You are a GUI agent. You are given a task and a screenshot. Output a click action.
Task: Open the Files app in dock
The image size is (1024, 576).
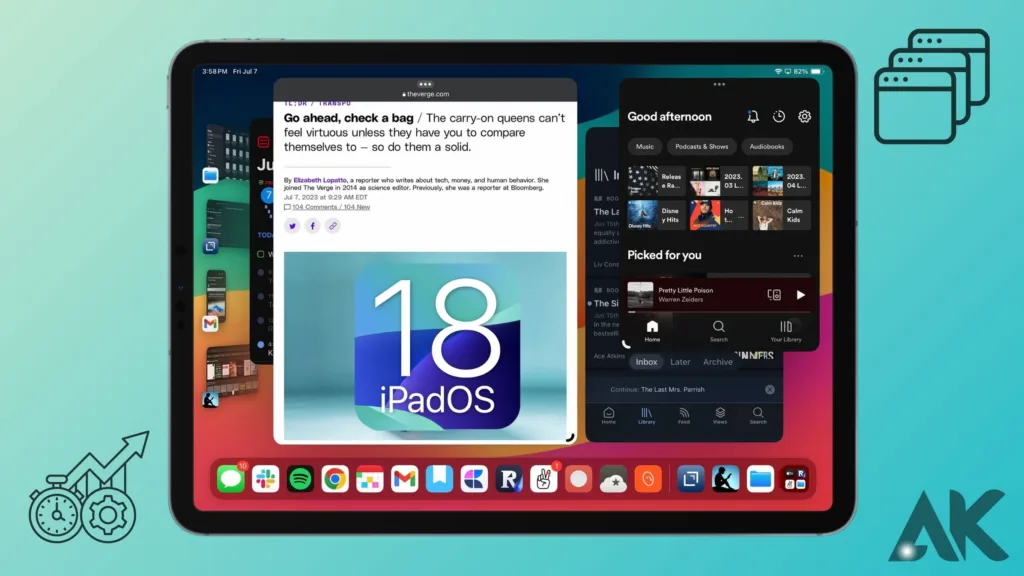(x=760, y=479)
